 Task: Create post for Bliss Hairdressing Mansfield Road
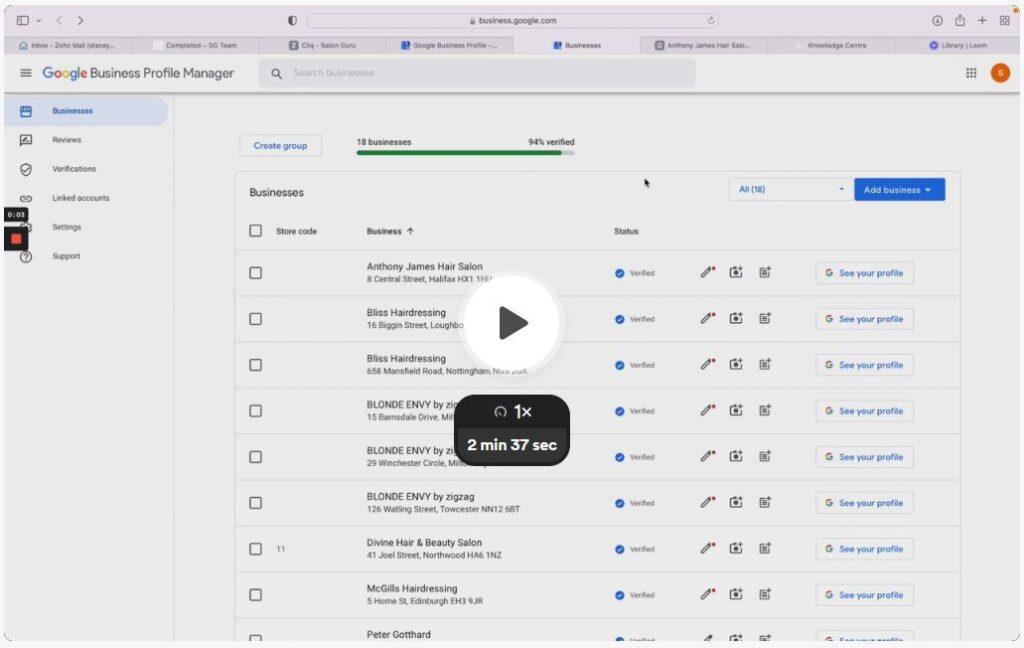coord(765,364)
